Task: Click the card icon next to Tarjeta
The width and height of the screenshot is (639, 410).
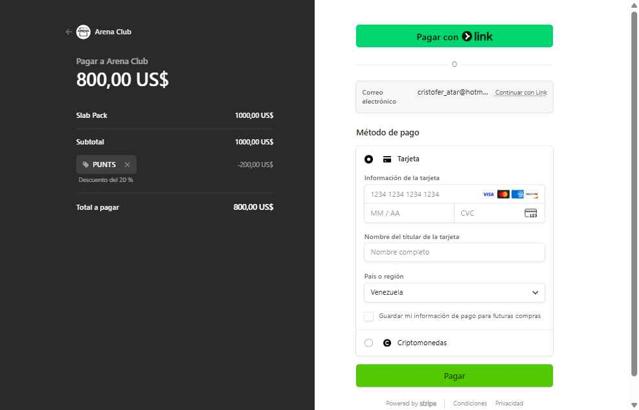Action: click(x=387, y=159)
